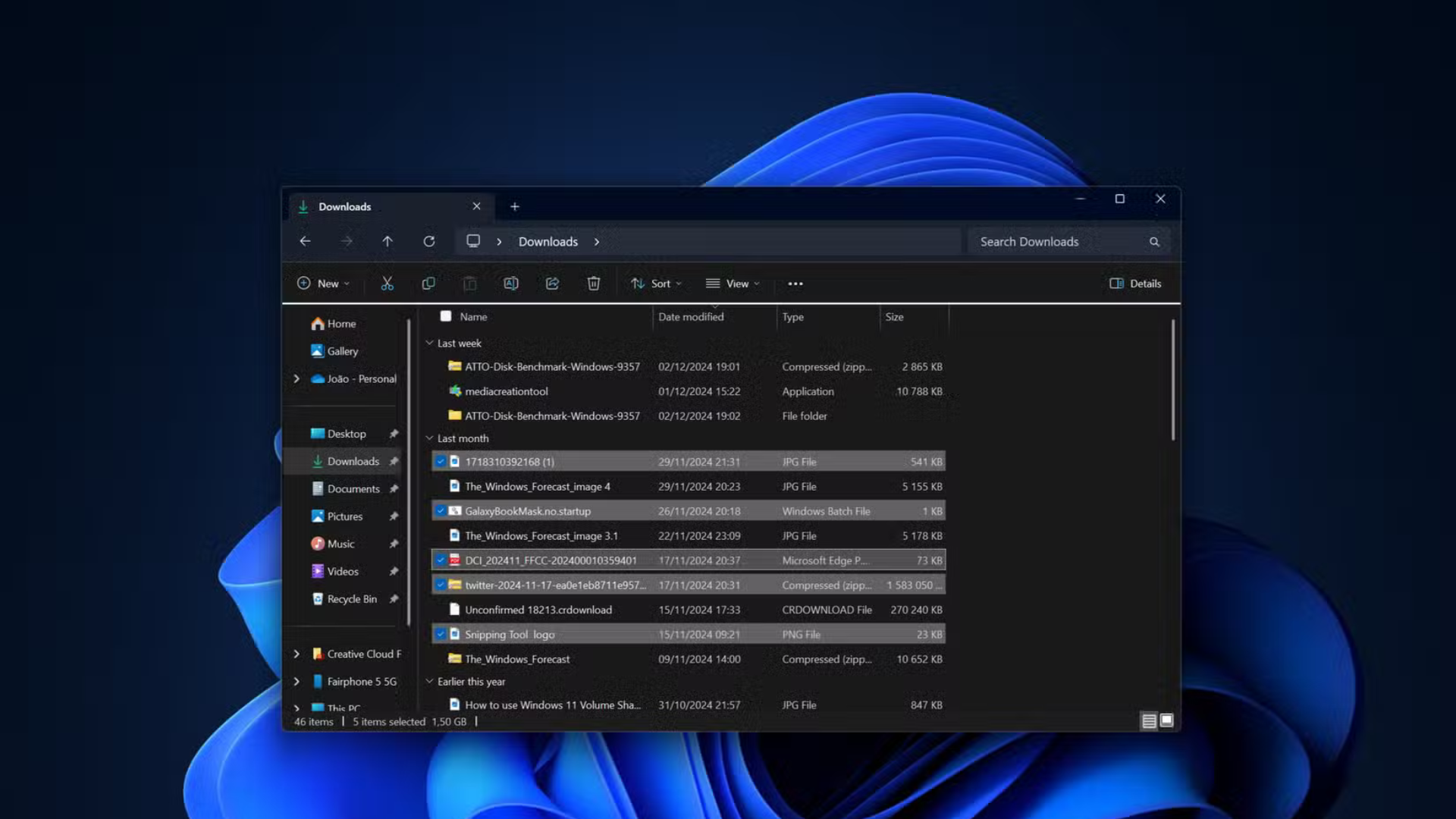Open the New item menu
1456x819 pixels.
coord(323,283)
